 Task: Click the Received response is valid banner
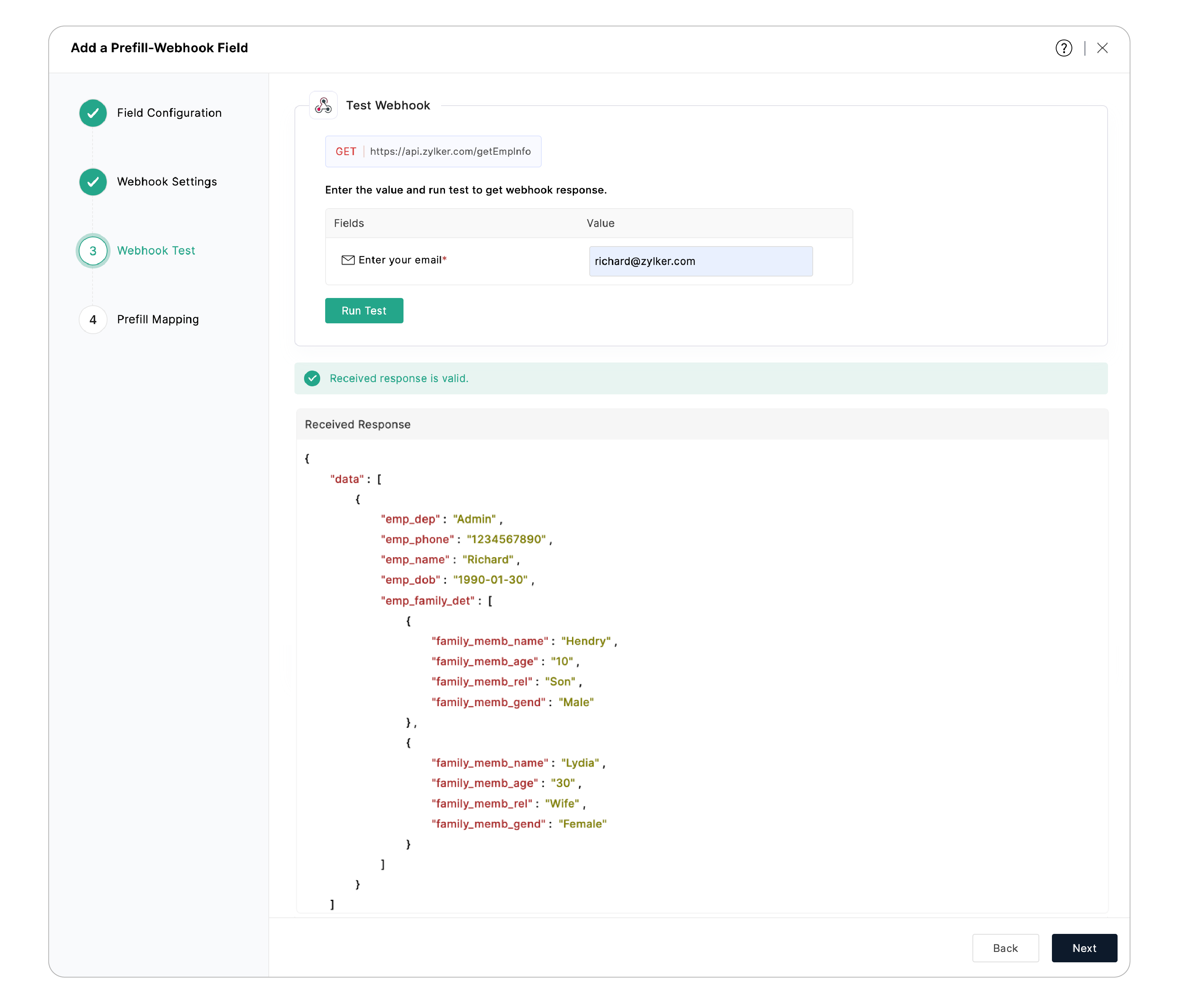coord(399,378)
